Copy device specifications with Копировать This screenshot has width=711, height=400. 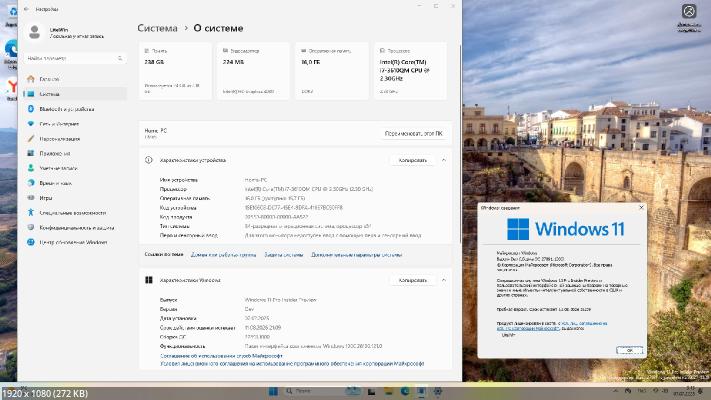click(x=412, y=160)
